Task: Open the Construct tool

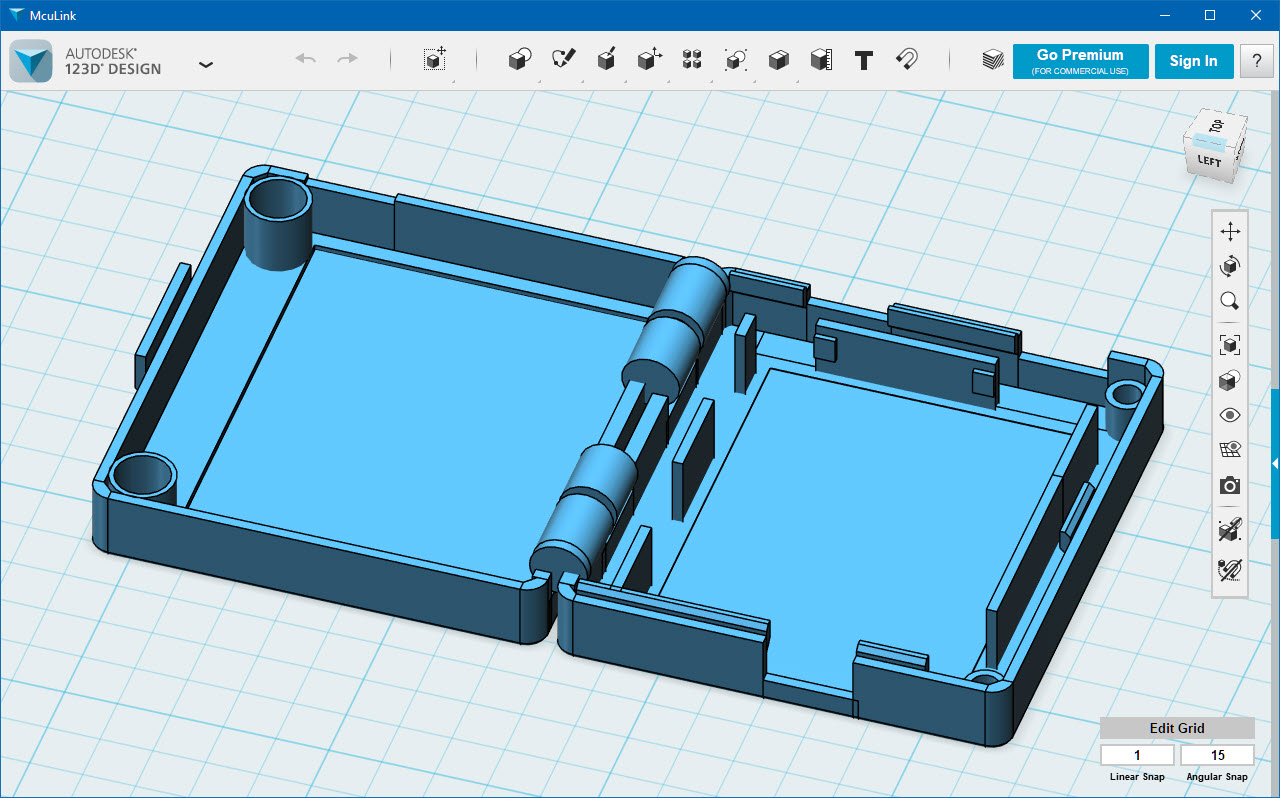Action: pyautogui.click(x=606, y=60)
